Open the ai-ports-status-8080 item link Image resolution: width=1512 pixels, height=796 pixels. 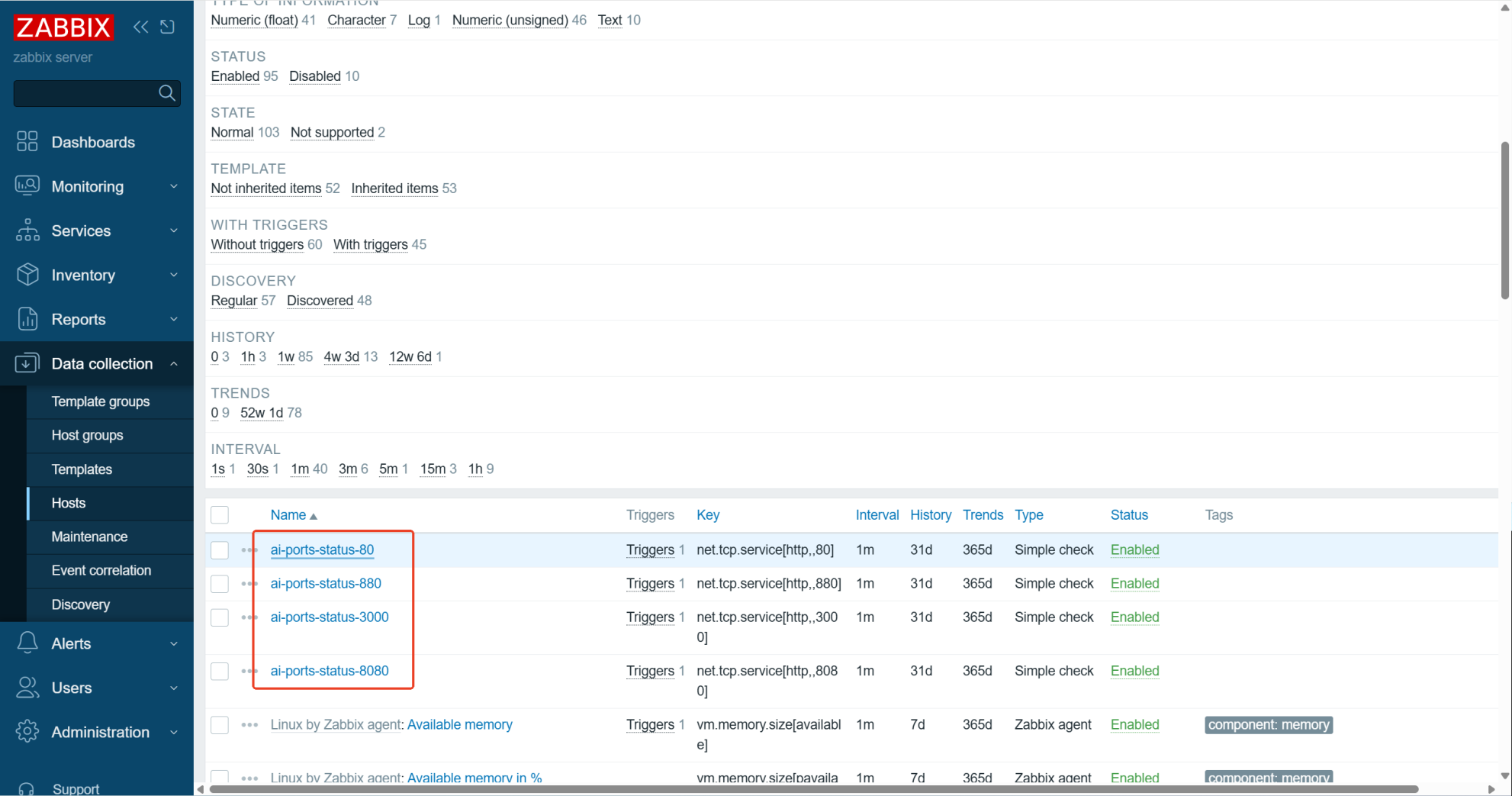[330, 671]
